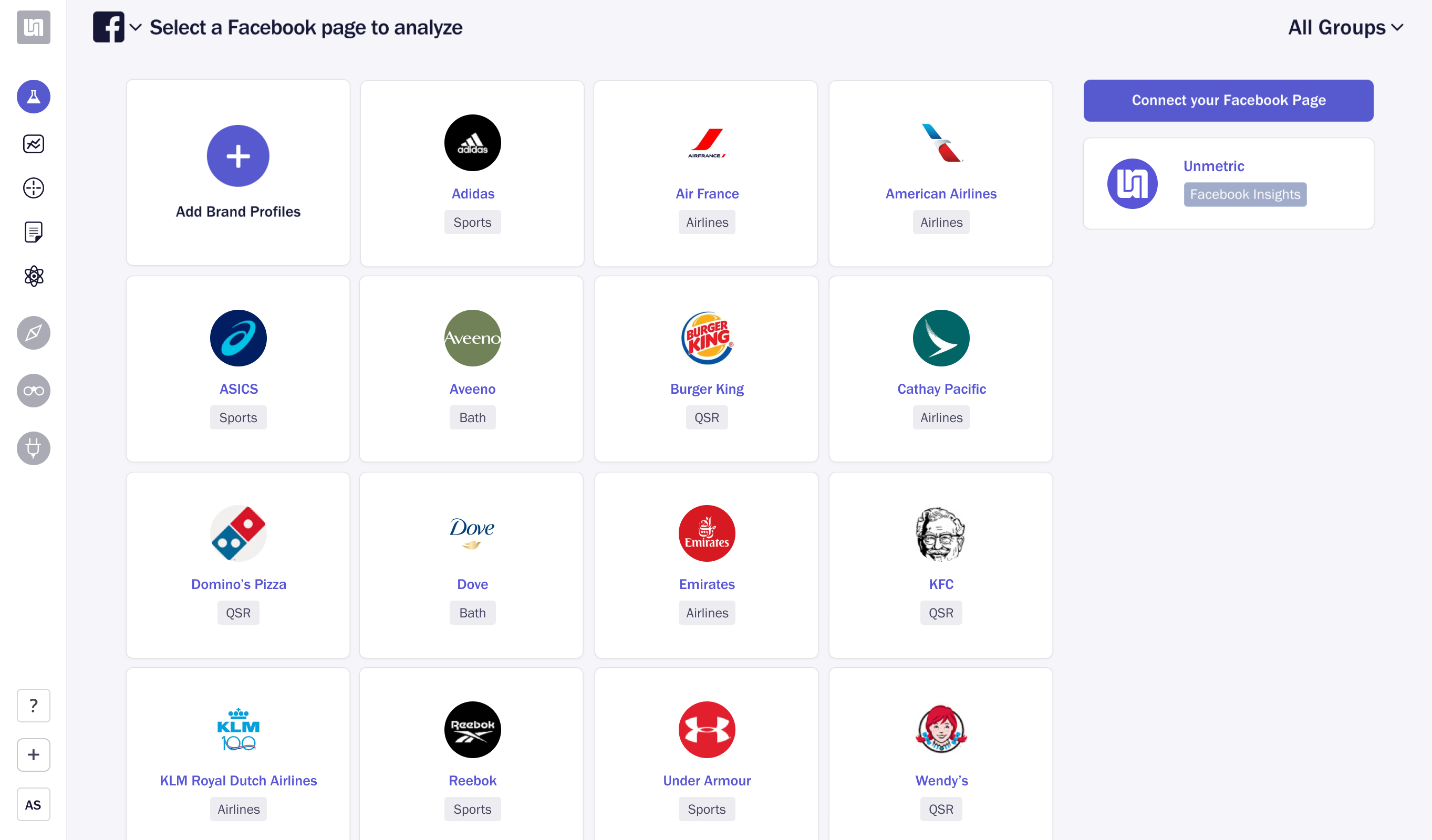Click the flask icon in the sidebar

pos(34,97)
